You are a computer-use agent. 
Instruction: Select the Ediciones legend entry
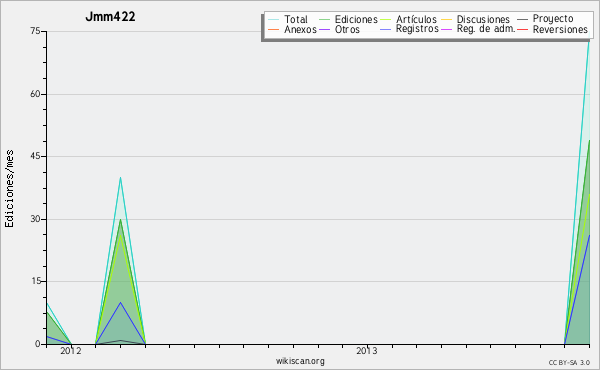click(x=348, y=19)
